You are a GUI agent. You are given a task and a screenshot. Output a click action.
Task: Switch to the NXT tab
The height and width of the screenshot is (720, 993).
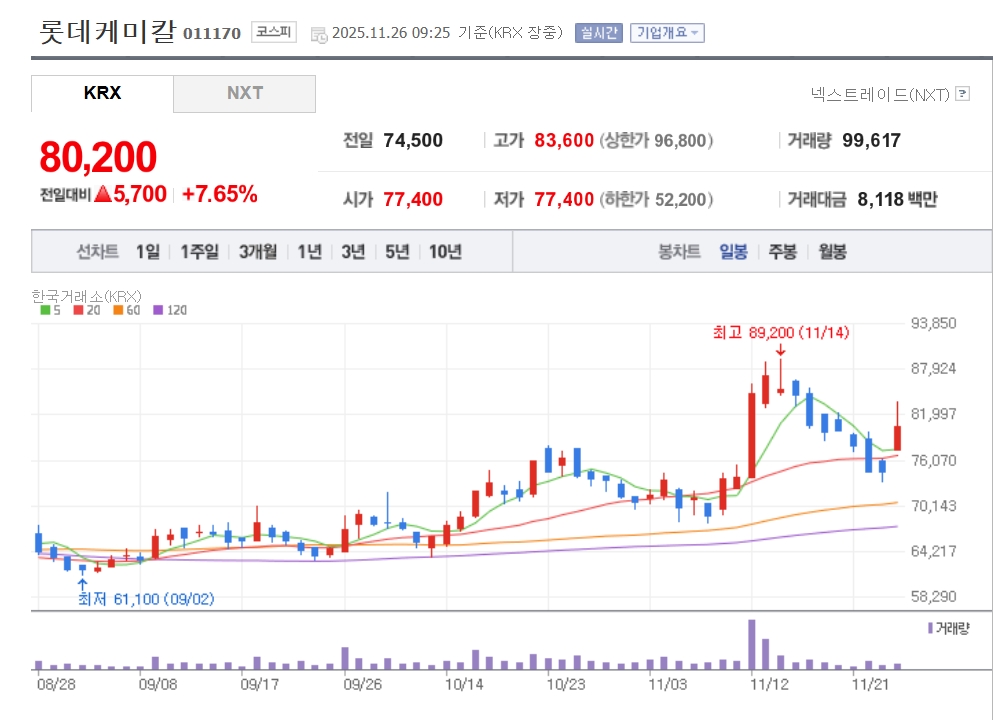(x=244, y=93)
